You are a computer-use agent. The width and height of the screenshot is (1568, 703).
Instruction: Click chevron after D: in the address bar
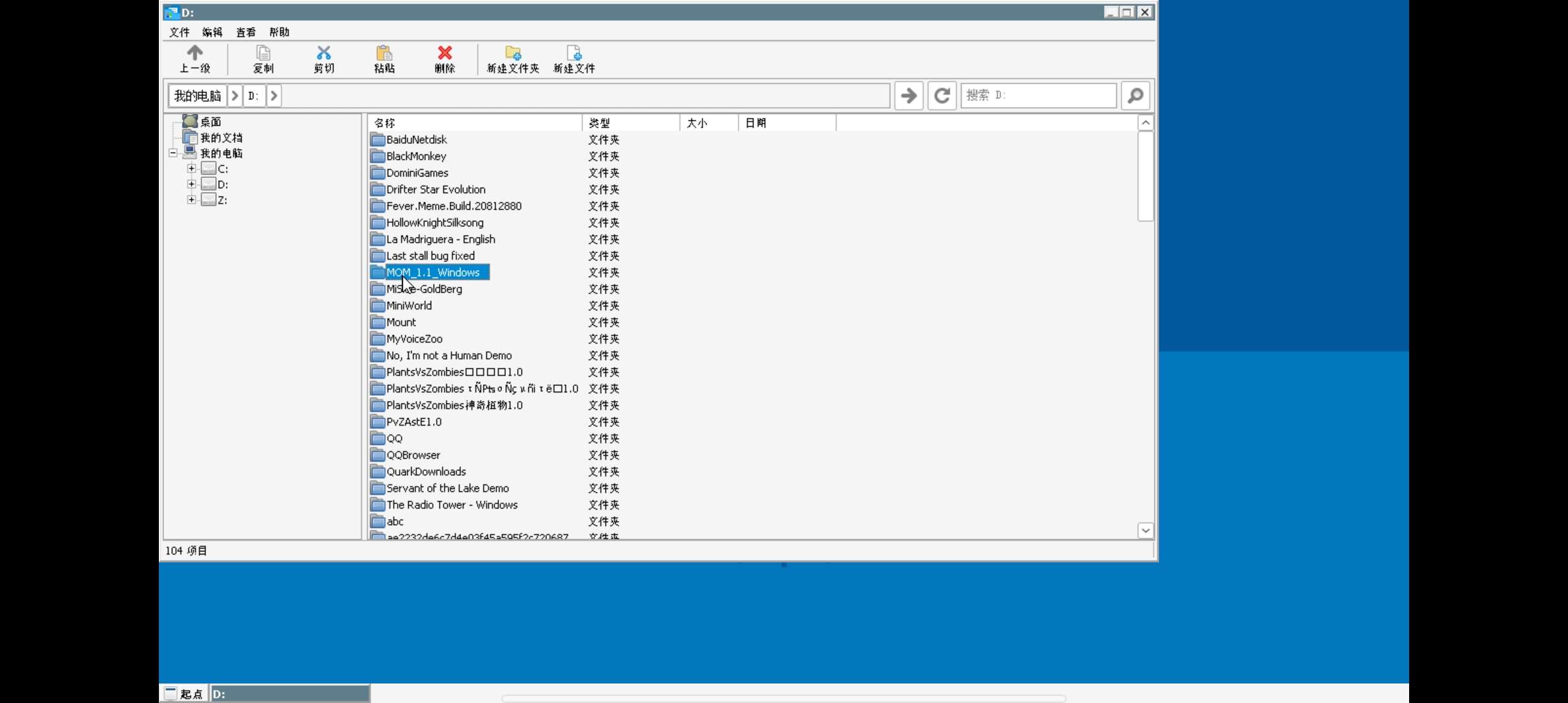pos(273,96)
